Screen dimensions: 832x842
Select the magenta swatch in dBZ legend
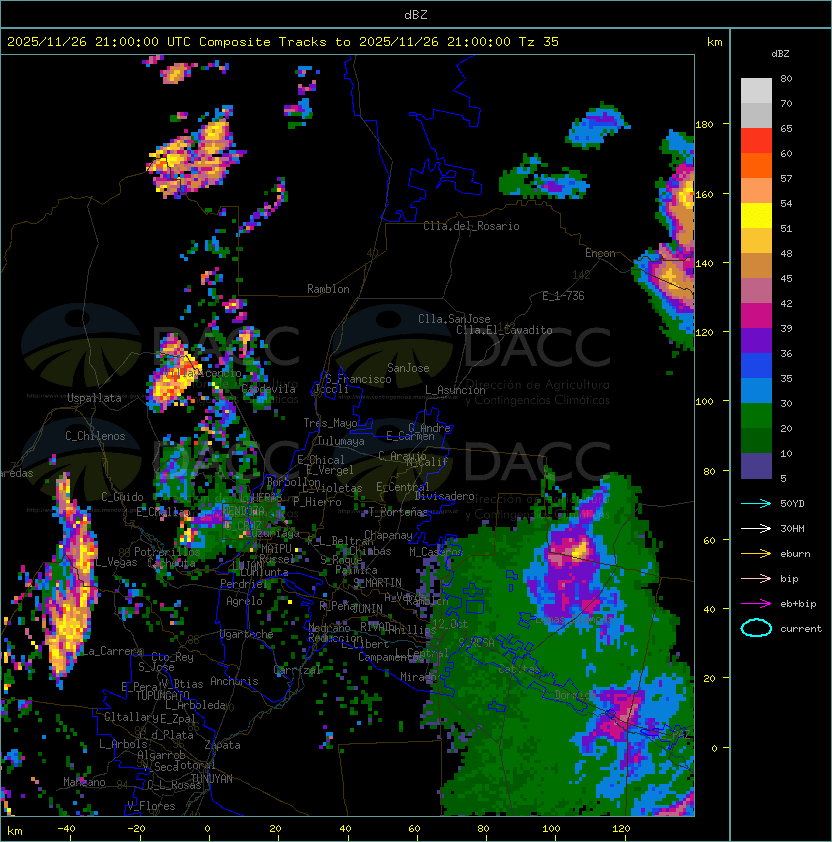(x=756, y=316)
